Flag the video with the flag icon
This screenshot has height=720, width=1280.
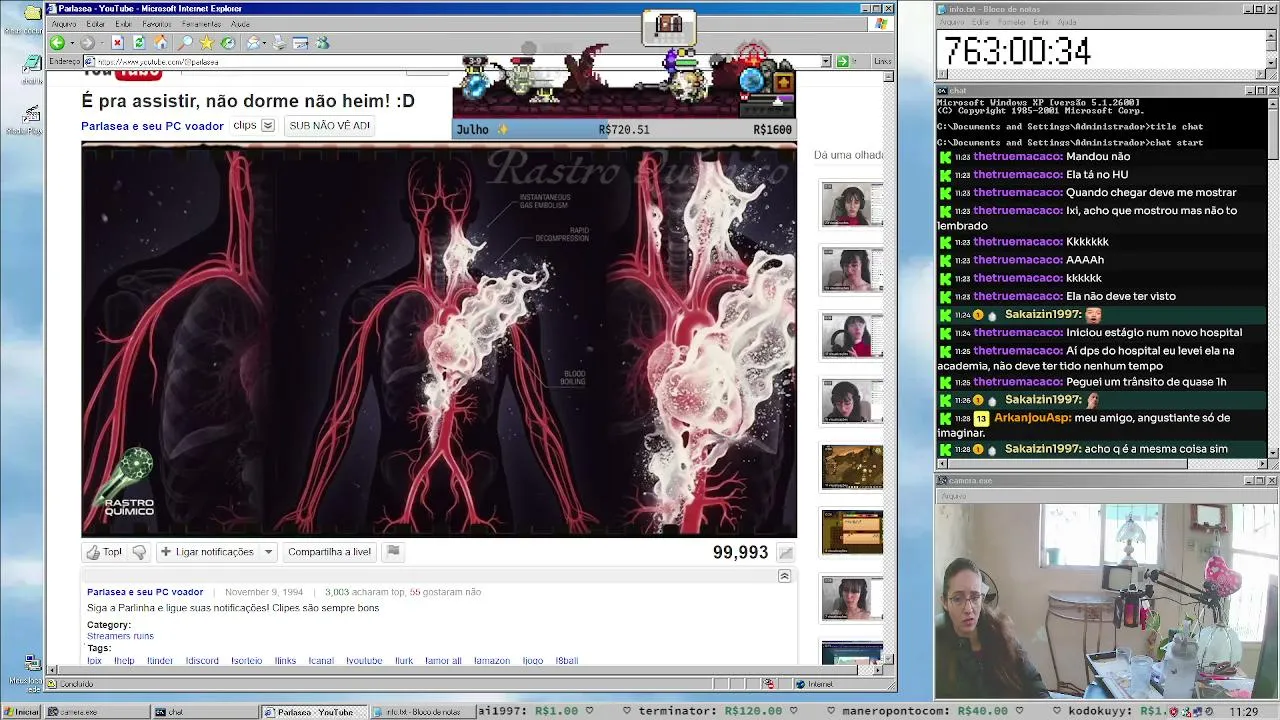coord(393,552)
